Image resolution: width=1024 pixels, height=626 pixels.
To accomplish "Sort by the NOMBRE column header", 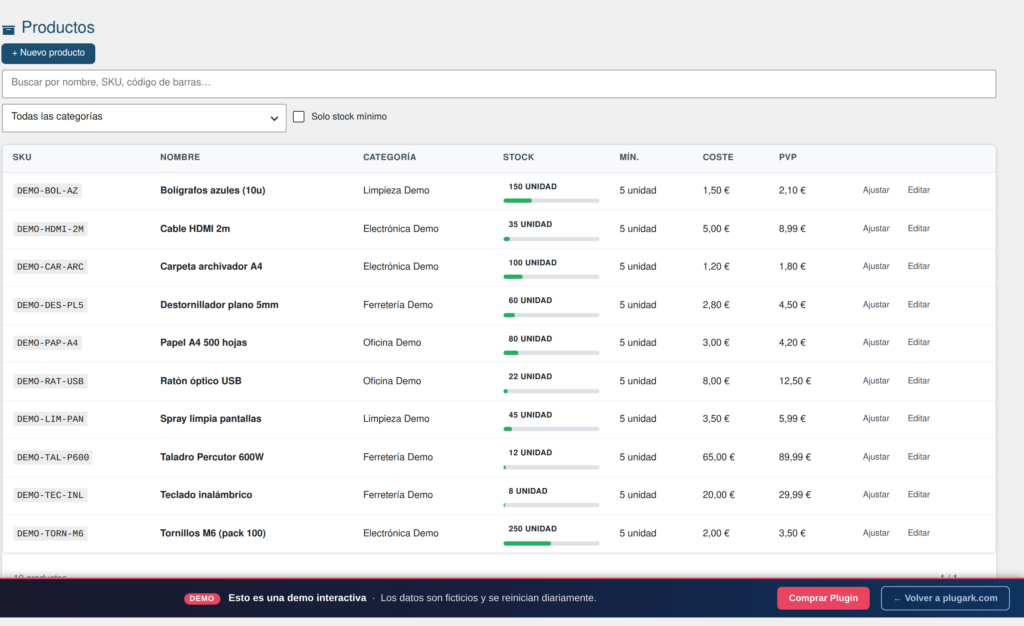I will (180, 157).
